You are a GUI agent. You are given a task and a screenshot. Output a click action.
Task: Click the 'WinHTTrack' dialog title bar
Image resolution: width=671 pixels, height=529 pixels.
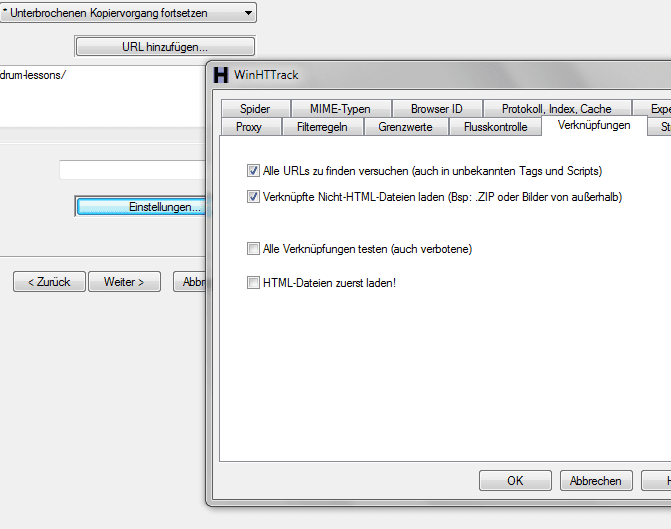pyautogui.click(x=441, y=75)
